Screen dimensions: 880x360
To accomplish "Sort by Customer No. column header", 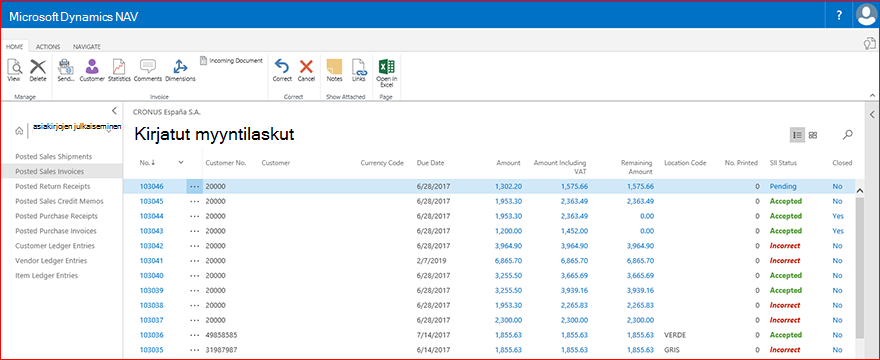I will point(226,163).
